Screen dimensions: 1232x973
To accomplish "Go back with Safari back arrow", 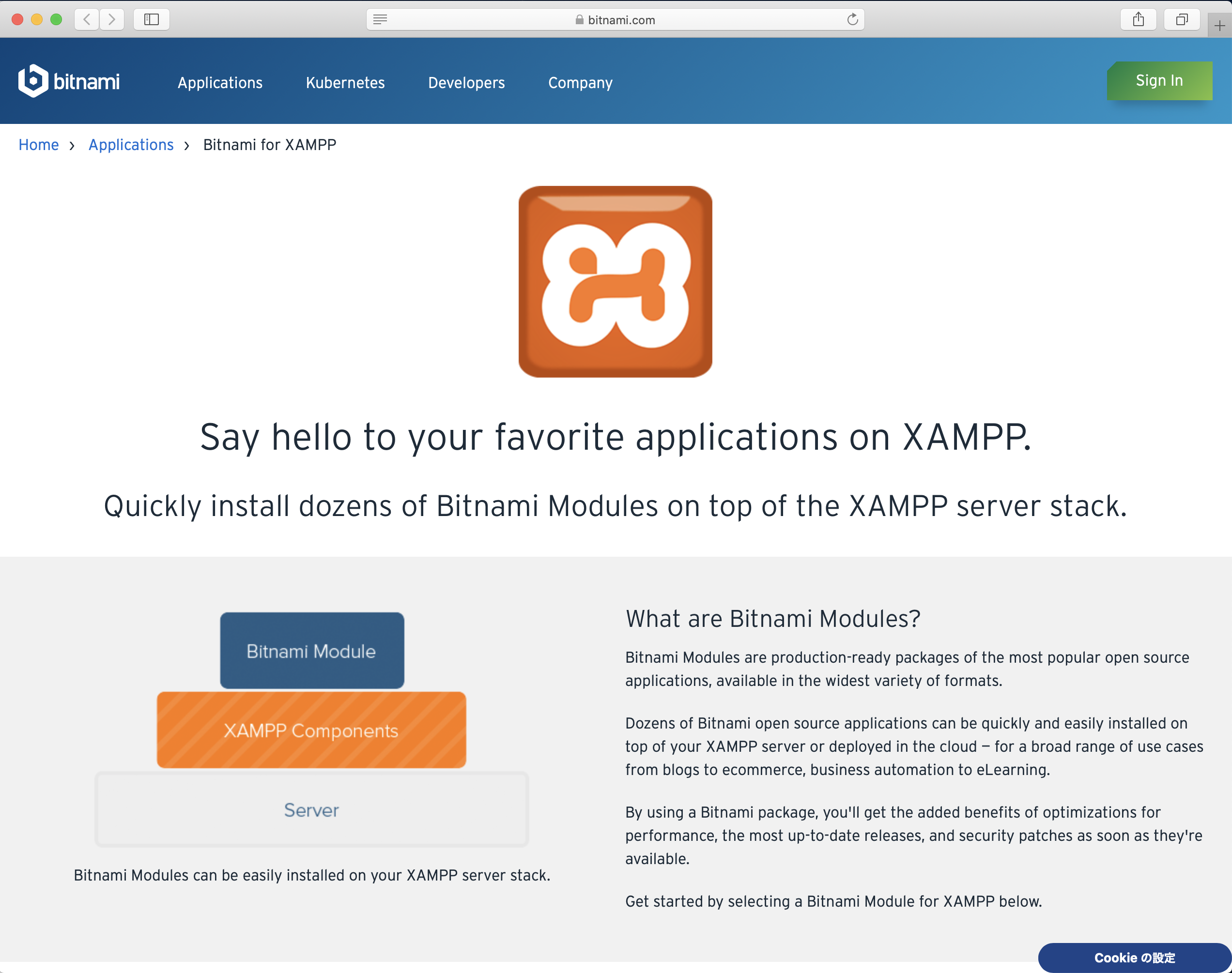I will [x=87, y=19].
